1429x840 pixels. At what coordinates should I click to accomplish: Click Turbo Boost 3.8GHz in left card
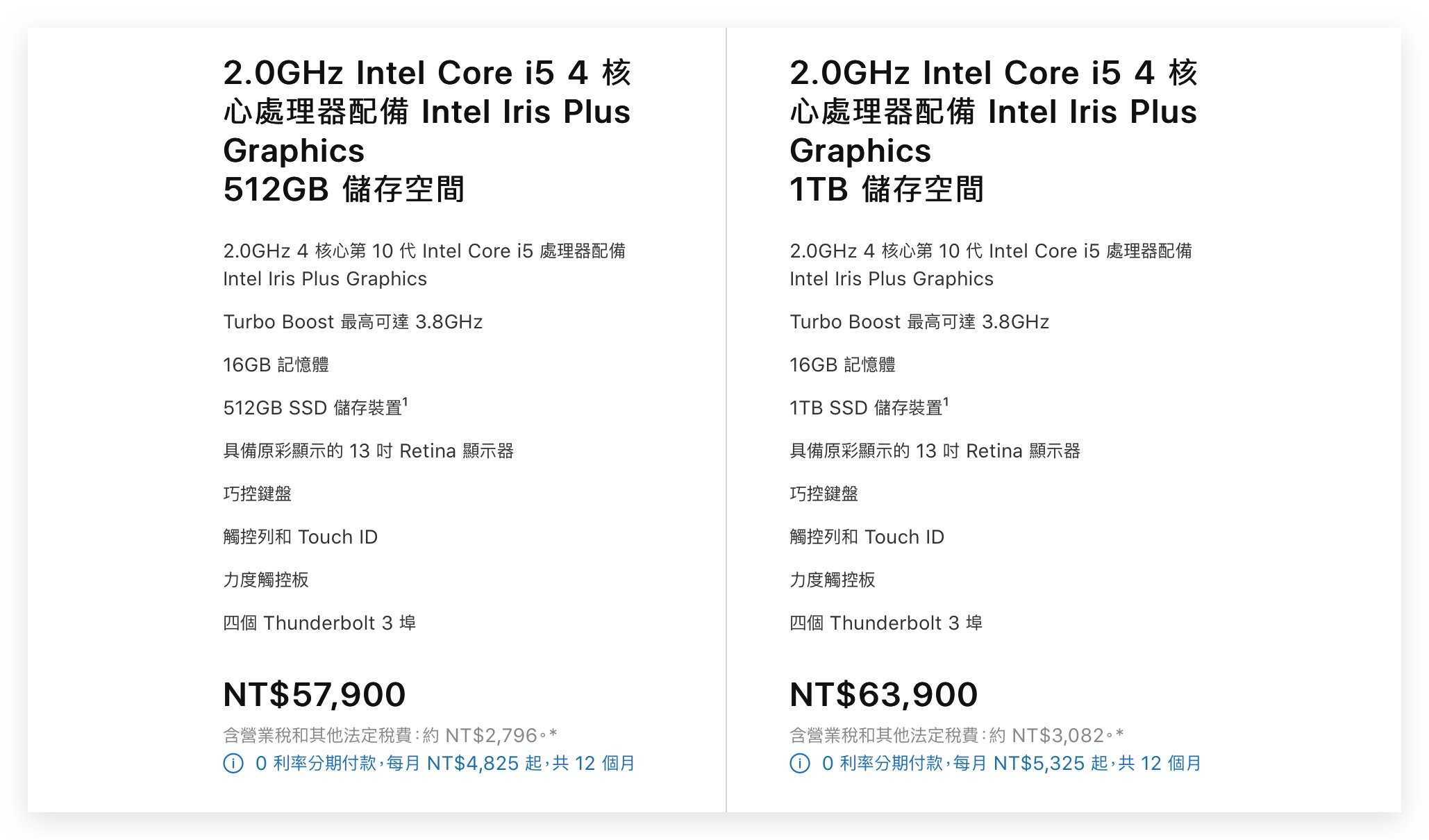(353, 321)
